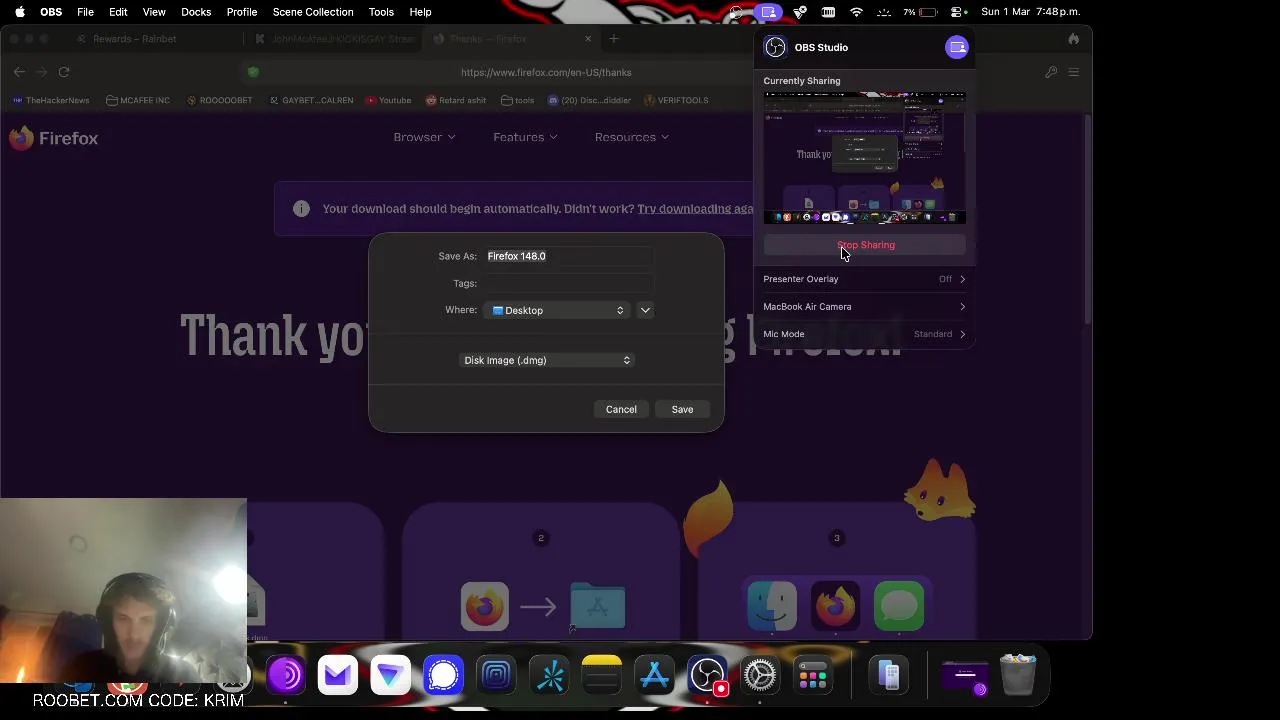
Task: Open the Disk Image (.dmg) format dropdown
Action: tap(546, 360)
